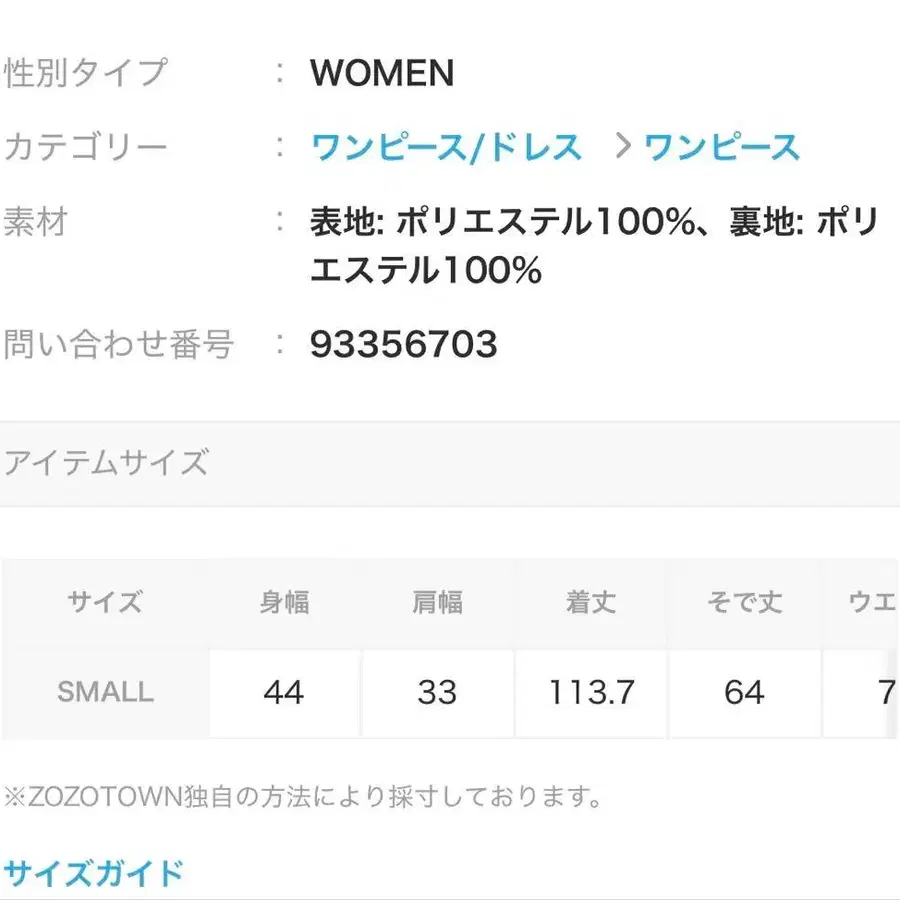Click the アイテムサイズ section heading

click(107, 462)
